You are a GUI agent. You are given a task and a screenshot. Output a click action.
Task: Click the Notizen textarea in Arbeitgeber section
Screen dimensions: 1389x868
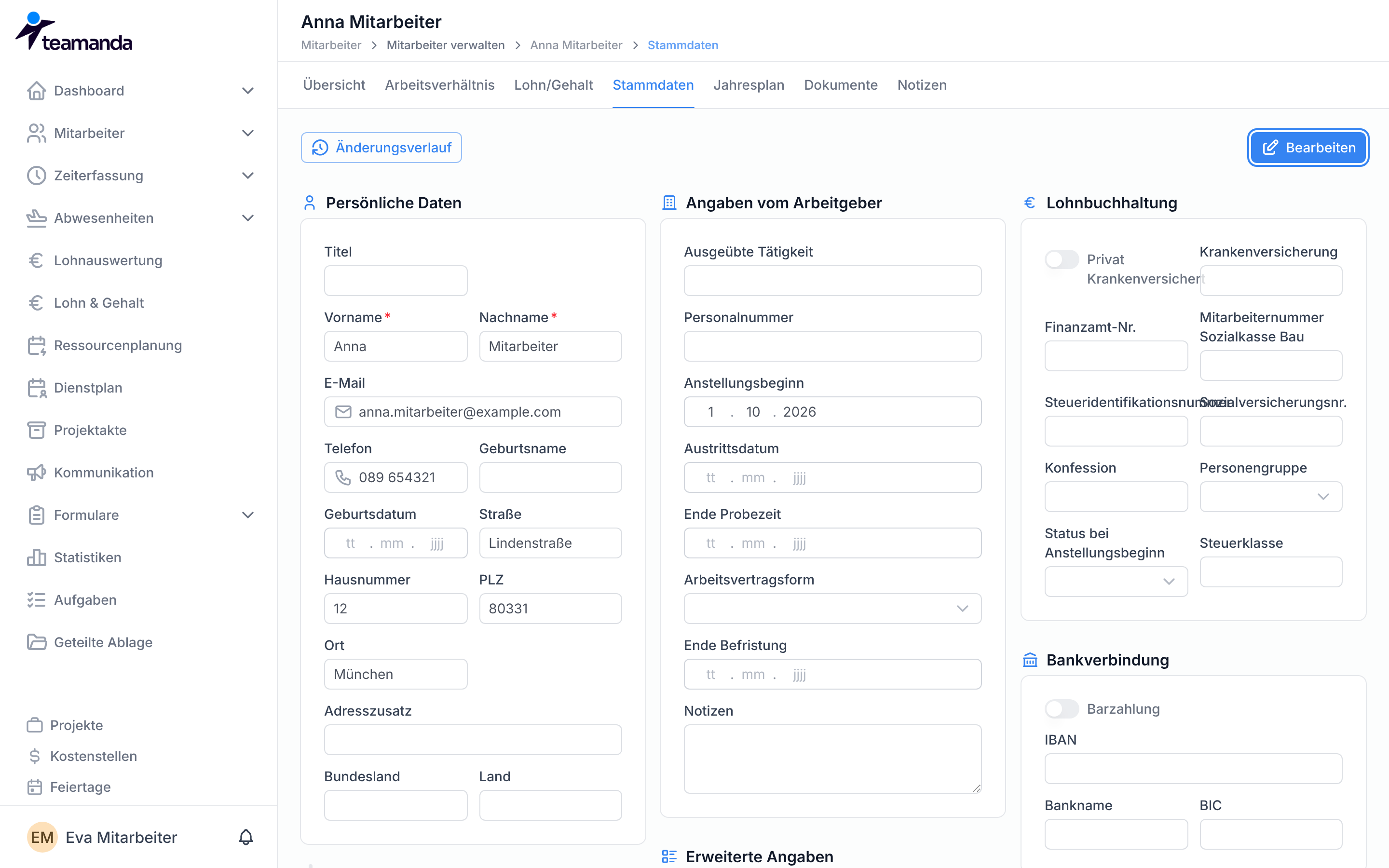pyautogui.click(x=832, y=759)
